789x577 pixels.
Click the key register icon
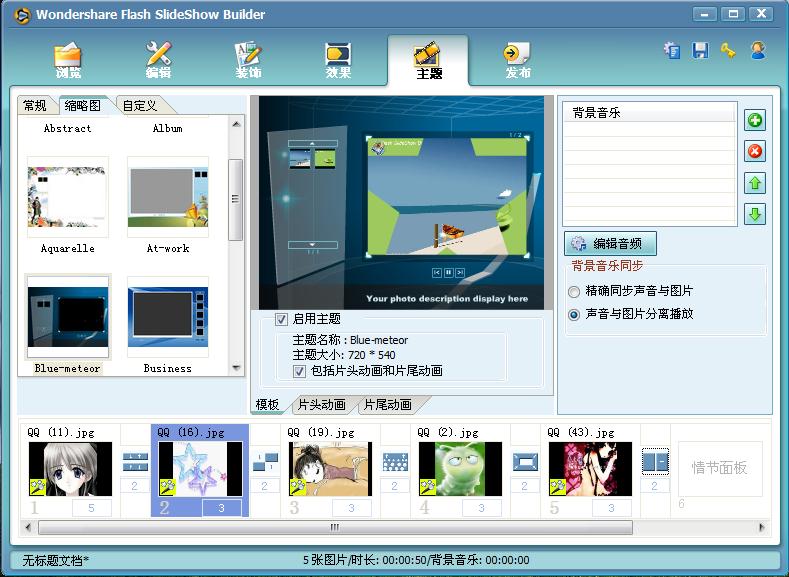[728, 51]
